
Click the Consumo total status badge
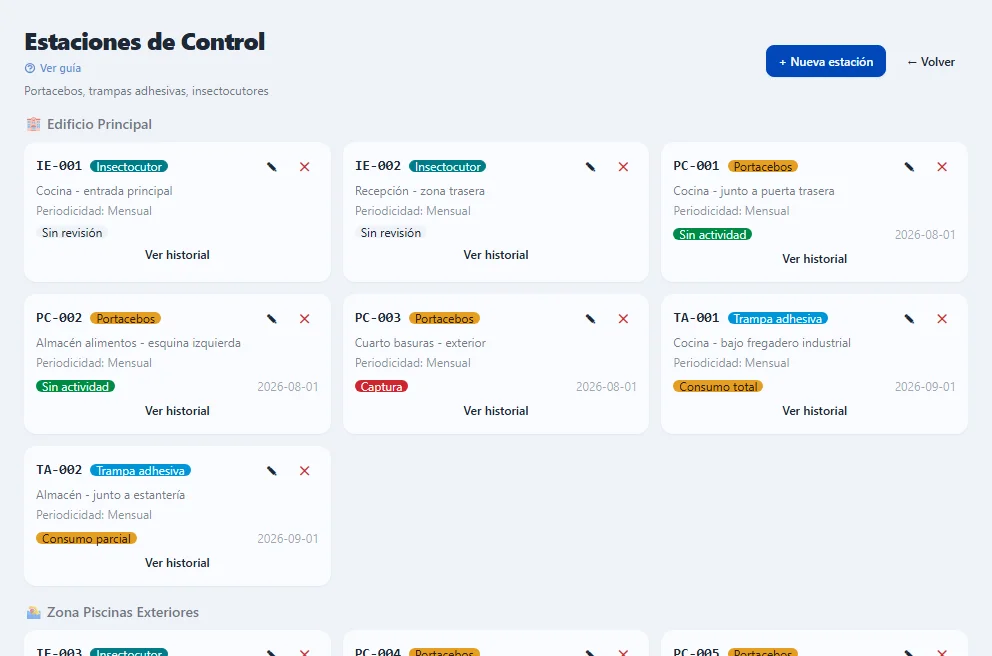[719, 387]
